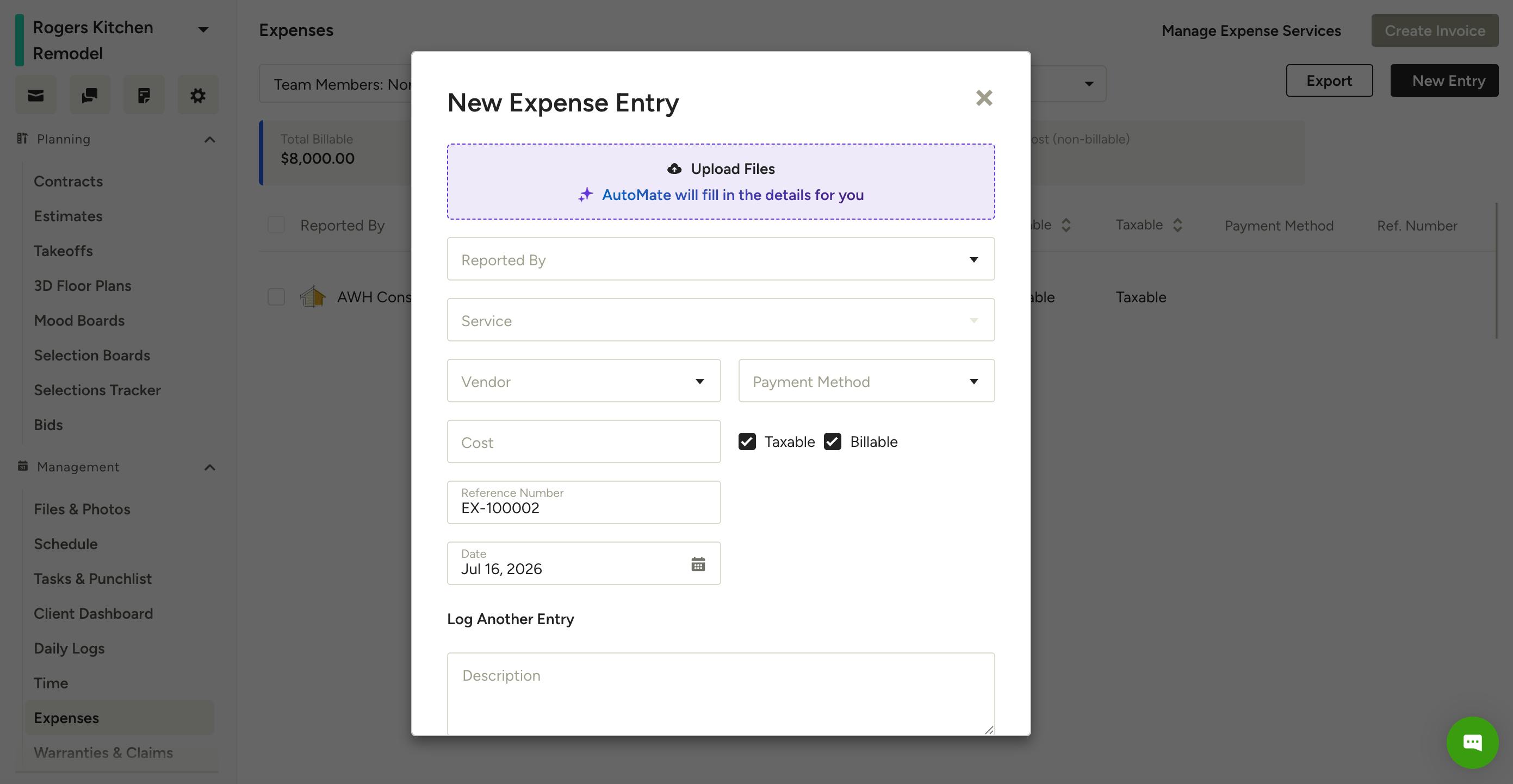Click the Total Billable $8,000.00 value

pyautogui.click(x=317, y=159)
